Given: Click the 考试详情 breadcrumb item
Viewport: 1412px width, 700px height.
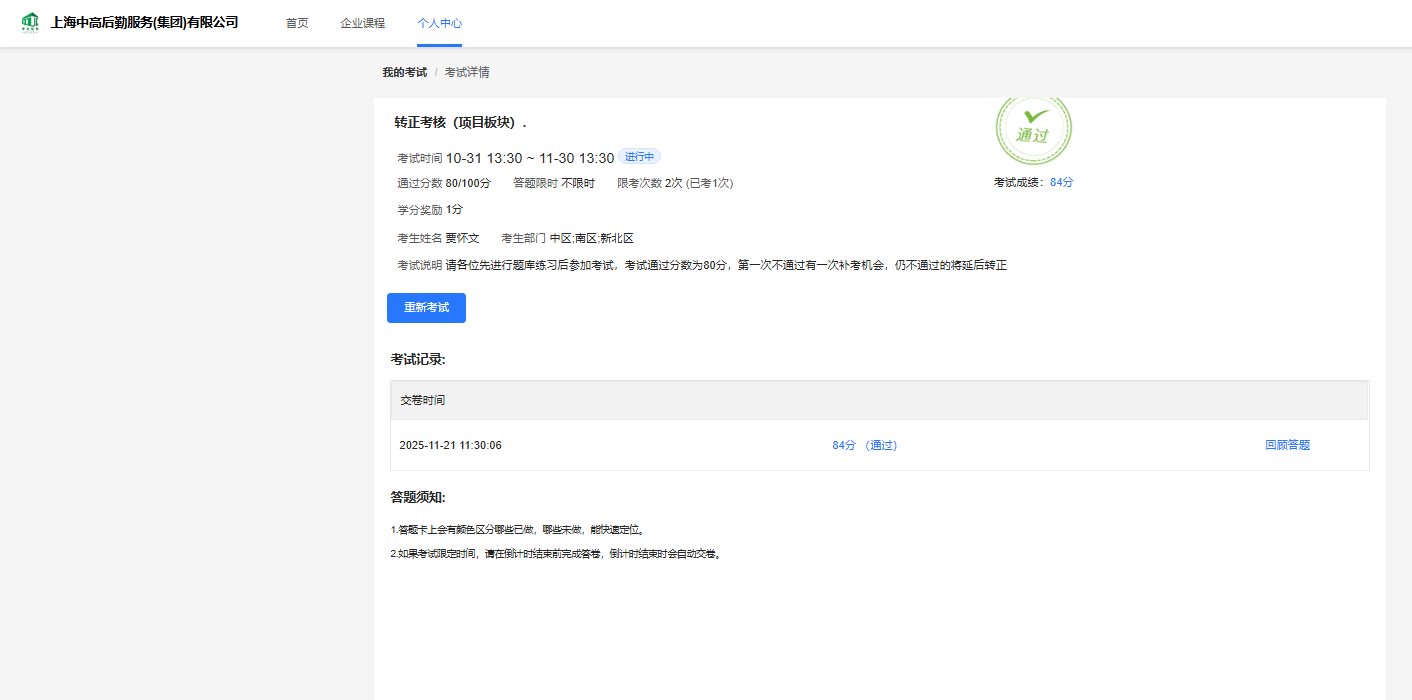Looking at the screenshot, I should (x=467, y=72).
